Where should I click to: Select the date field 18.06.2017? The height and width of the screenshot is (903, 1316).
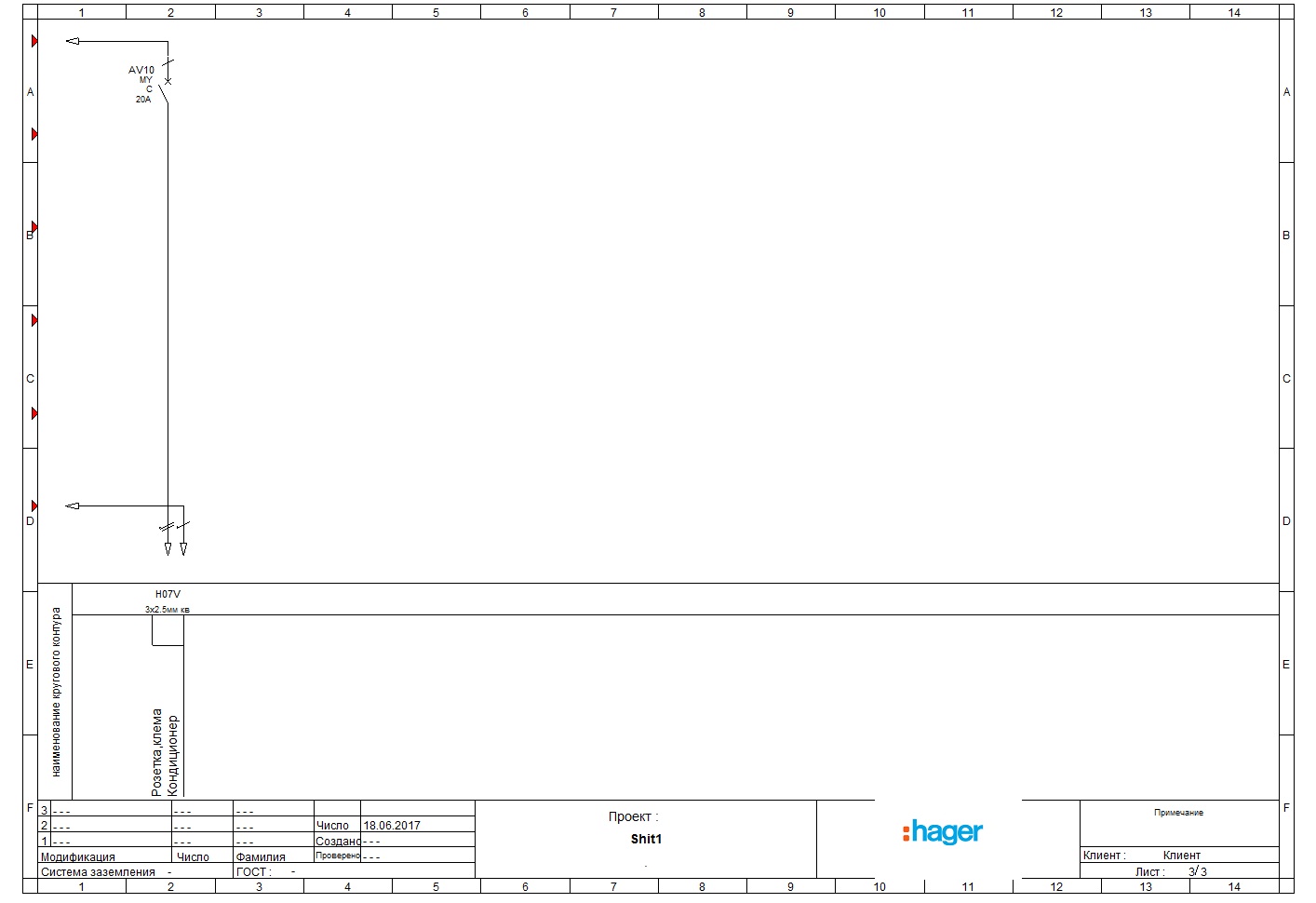[x=392, y=826]
